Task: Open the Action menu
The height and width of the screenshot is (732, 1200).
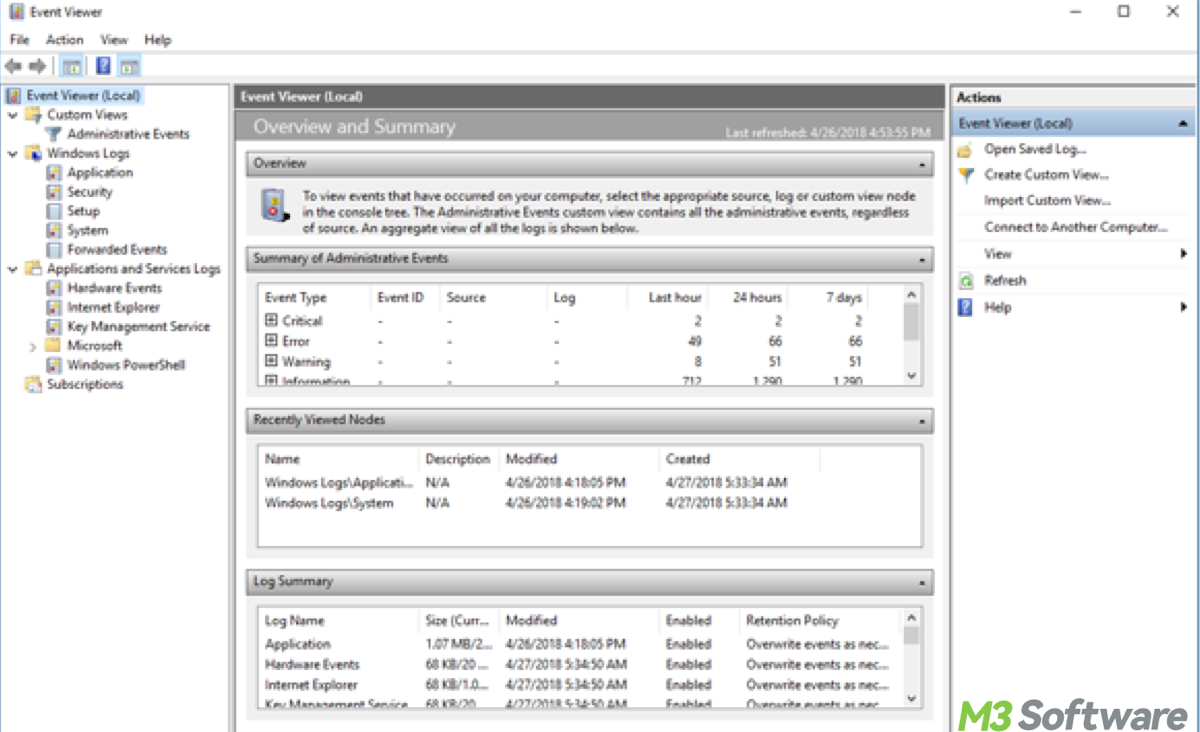Action: click(x=65, y=40)
